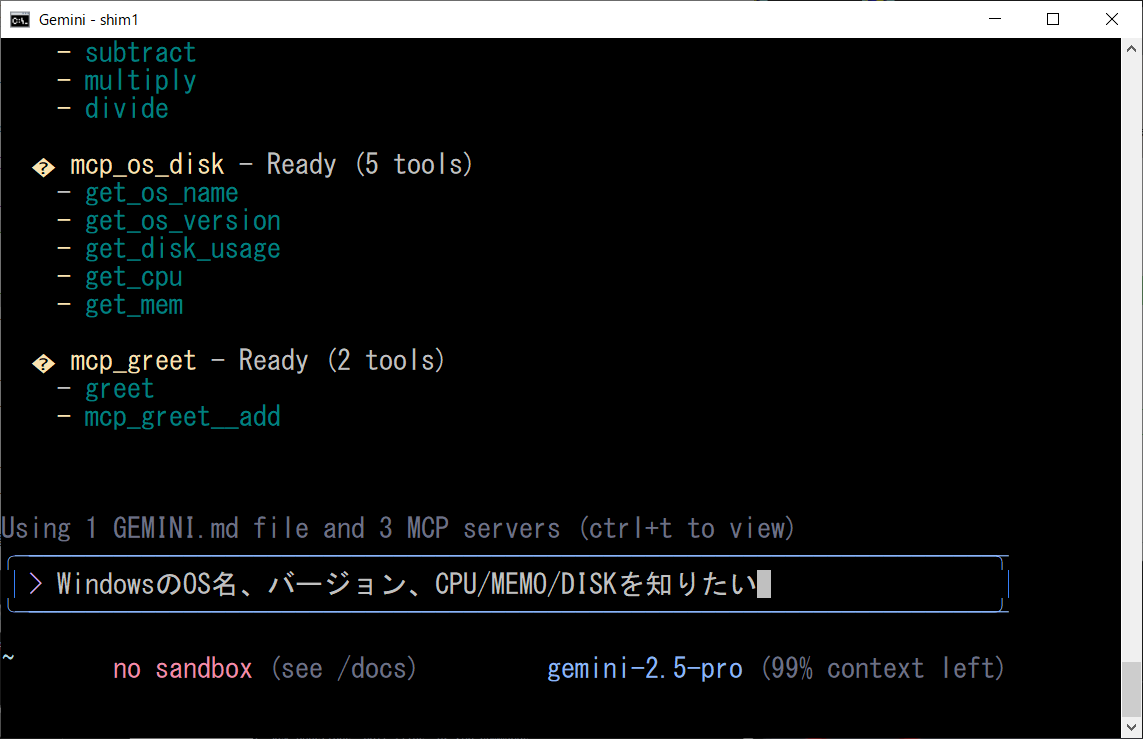Click the no sandbox status text
This screenshot has height=739, width=1143.
pyautogui.click(x=182, y=668)
